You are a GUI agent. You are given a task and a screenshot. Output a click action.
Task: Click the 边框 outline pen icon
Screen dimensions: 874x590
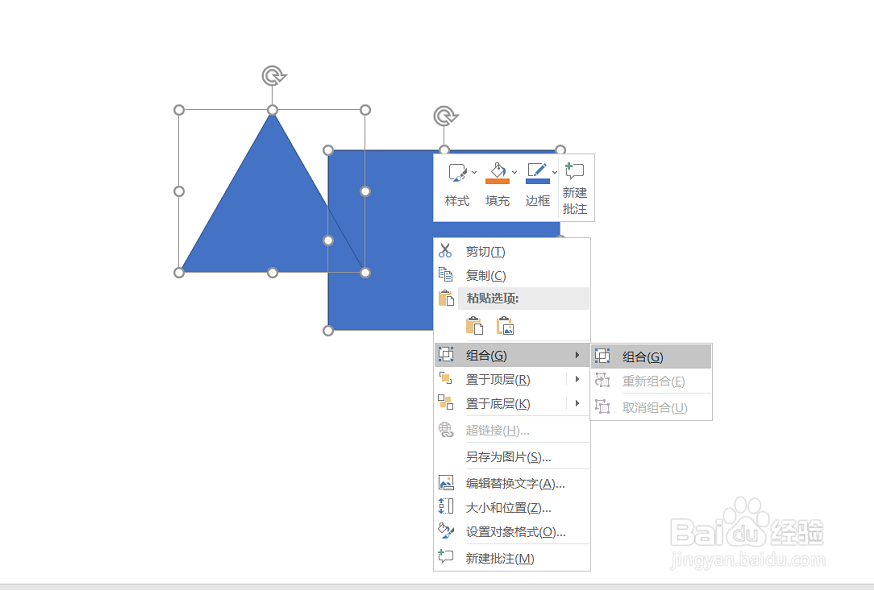coord(537,170)
